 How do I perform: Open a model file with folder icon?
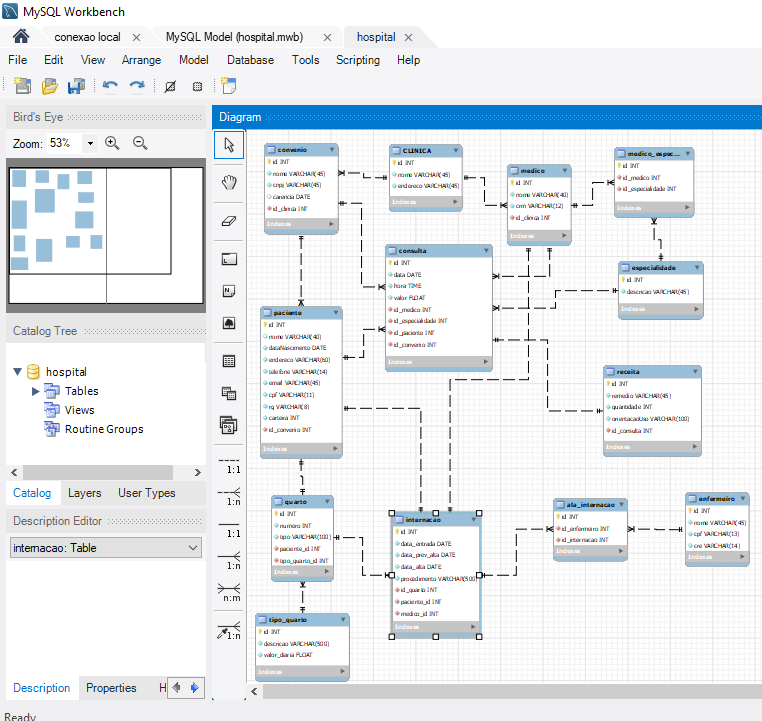coord(50,86)
